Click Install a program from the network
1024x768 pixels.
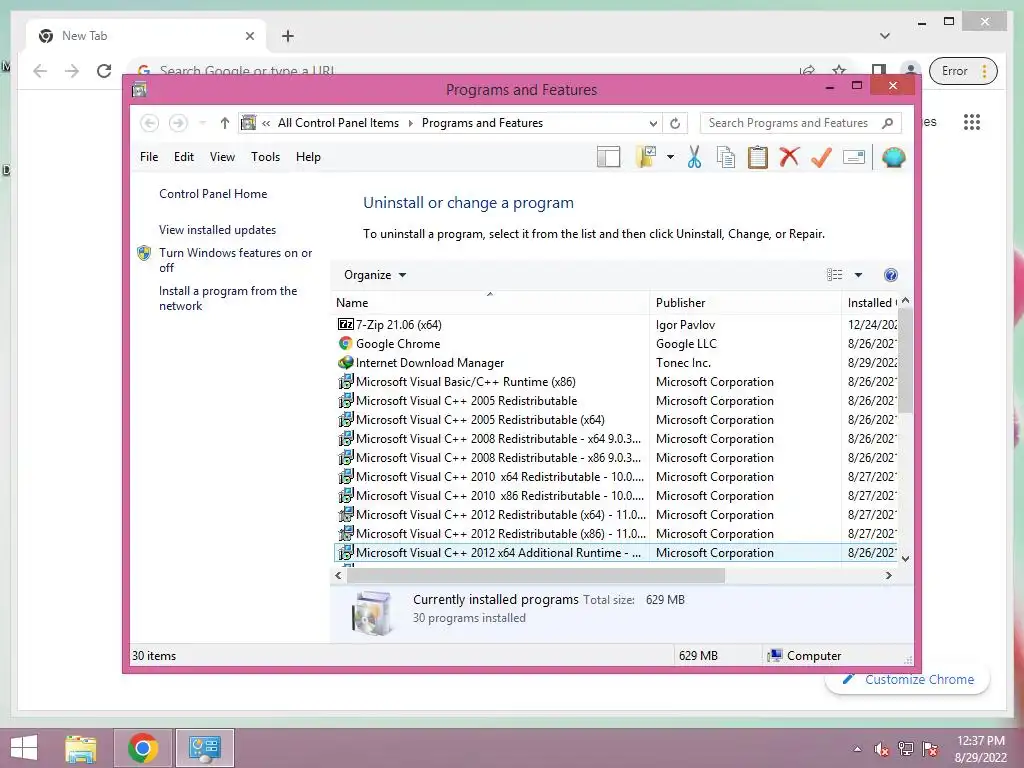(228, 298)
